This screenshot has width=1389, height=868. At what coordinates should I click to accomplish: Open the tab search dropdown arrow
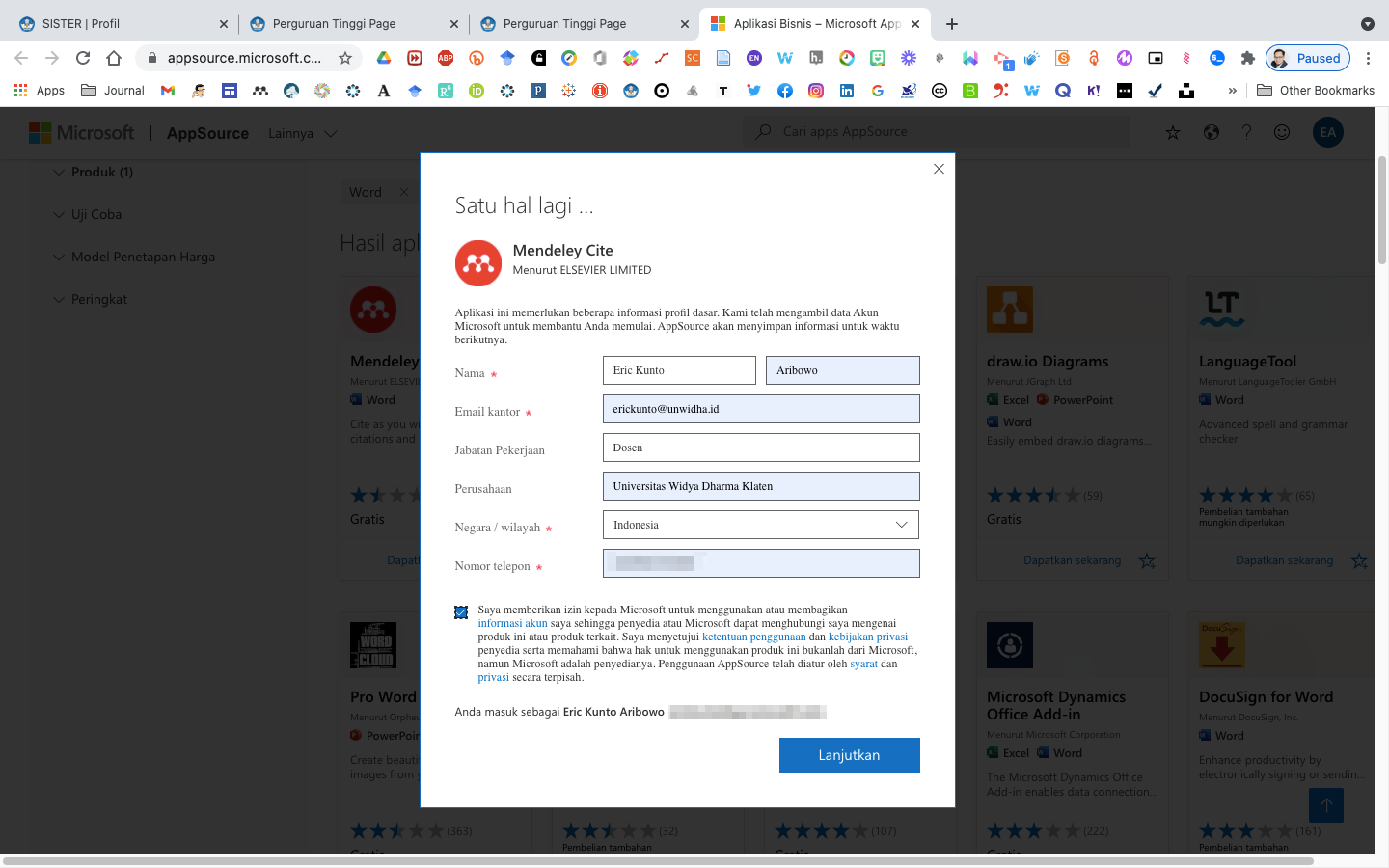tap(1367, 24)
